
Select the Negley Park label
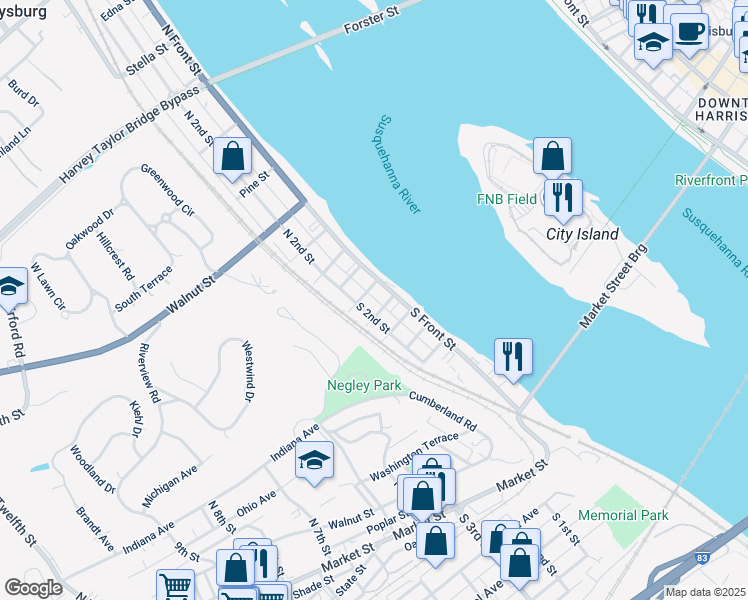(x=364, y=385)
